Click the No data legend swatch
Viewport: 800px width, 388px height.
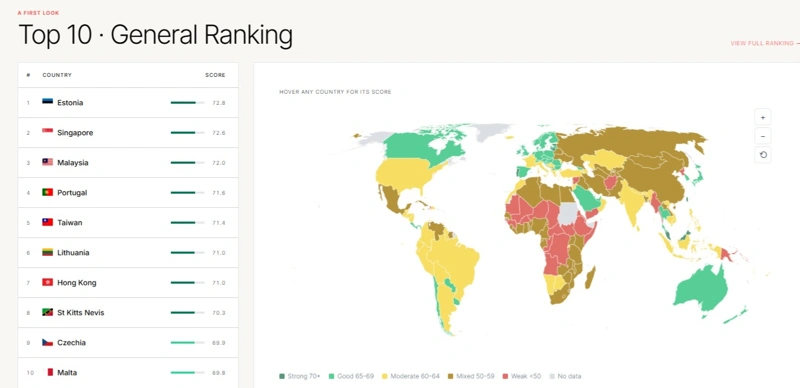tap(552, 376)
